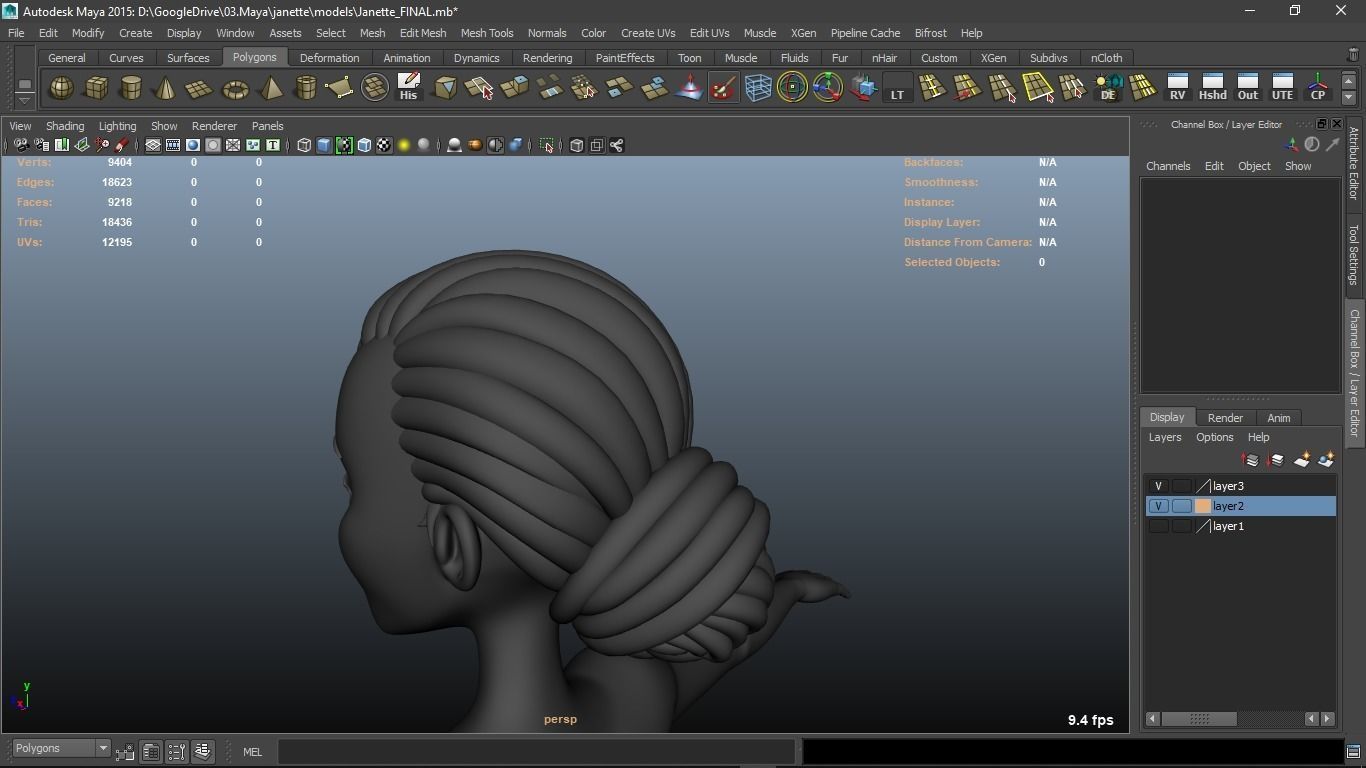
Task: Click the orange color swatch of layer2
Action: pos(1203,506)
